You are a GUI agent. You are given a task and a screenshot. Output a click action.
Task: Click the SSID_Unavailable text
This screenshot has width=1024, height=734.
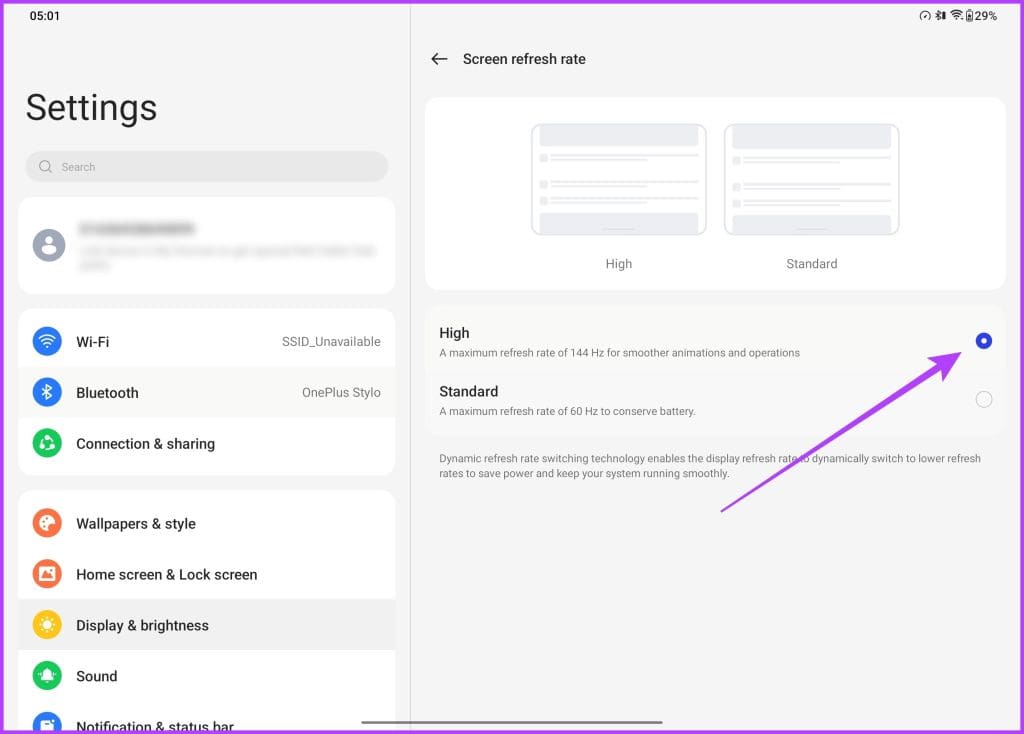click(331, 342)
